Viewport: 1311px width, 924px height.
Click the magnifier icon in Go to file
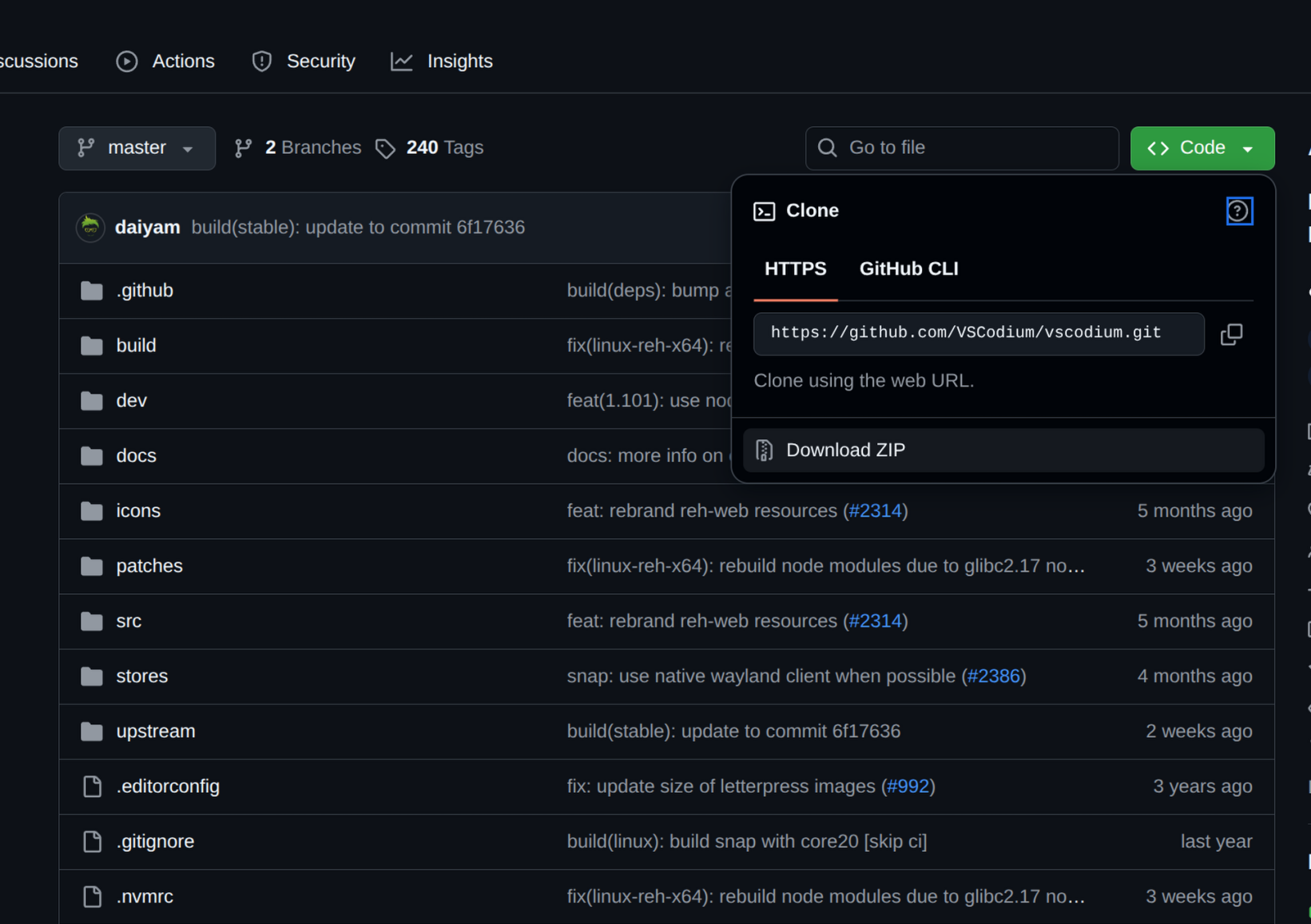pyautogui.click(x=828, y=148)
